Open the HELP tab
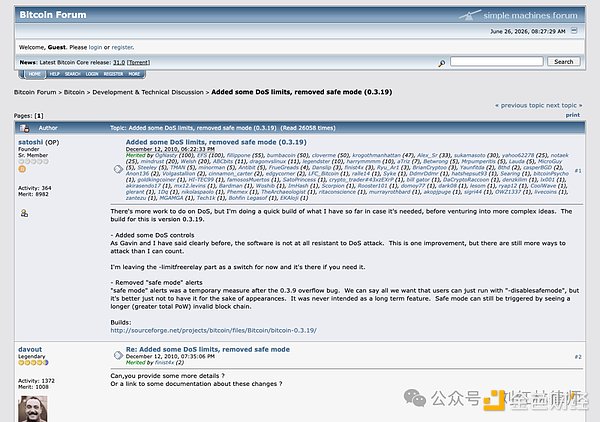Image resolution: width=600 pixels, height=422 pixels. click(x=54, y=74)
